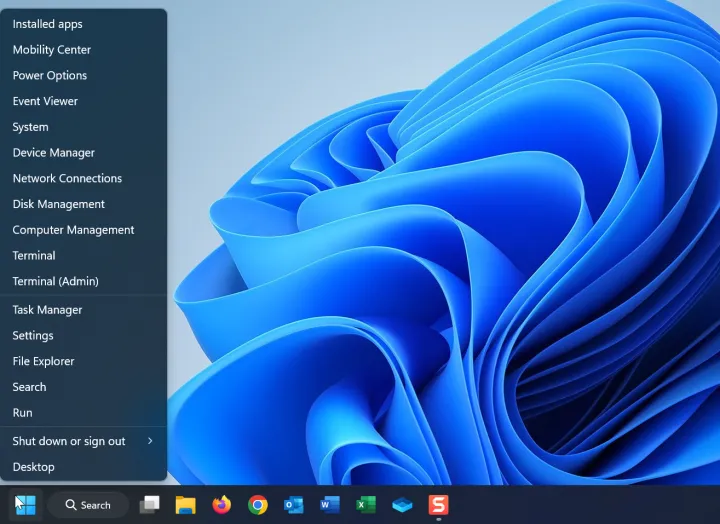Viewport: 720px width, 524px height.
Task: Open Excel from the taskbar
Action: (366, 505)
